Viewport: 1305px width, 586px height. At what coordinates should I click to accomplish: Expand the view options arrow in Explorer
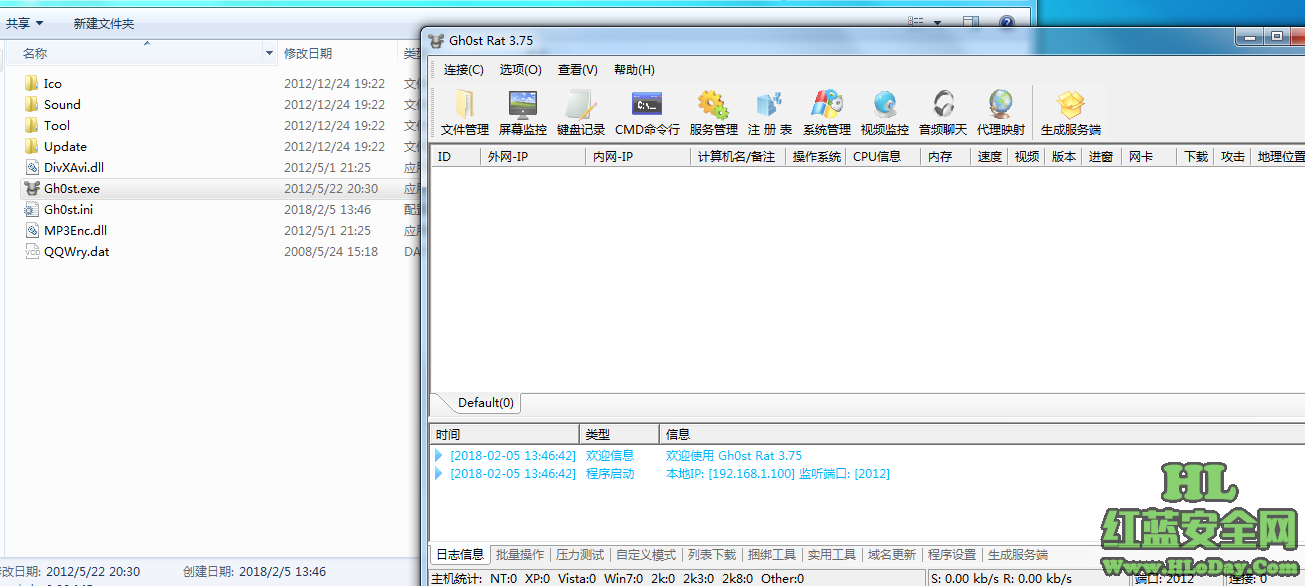(x=938, y=22)
